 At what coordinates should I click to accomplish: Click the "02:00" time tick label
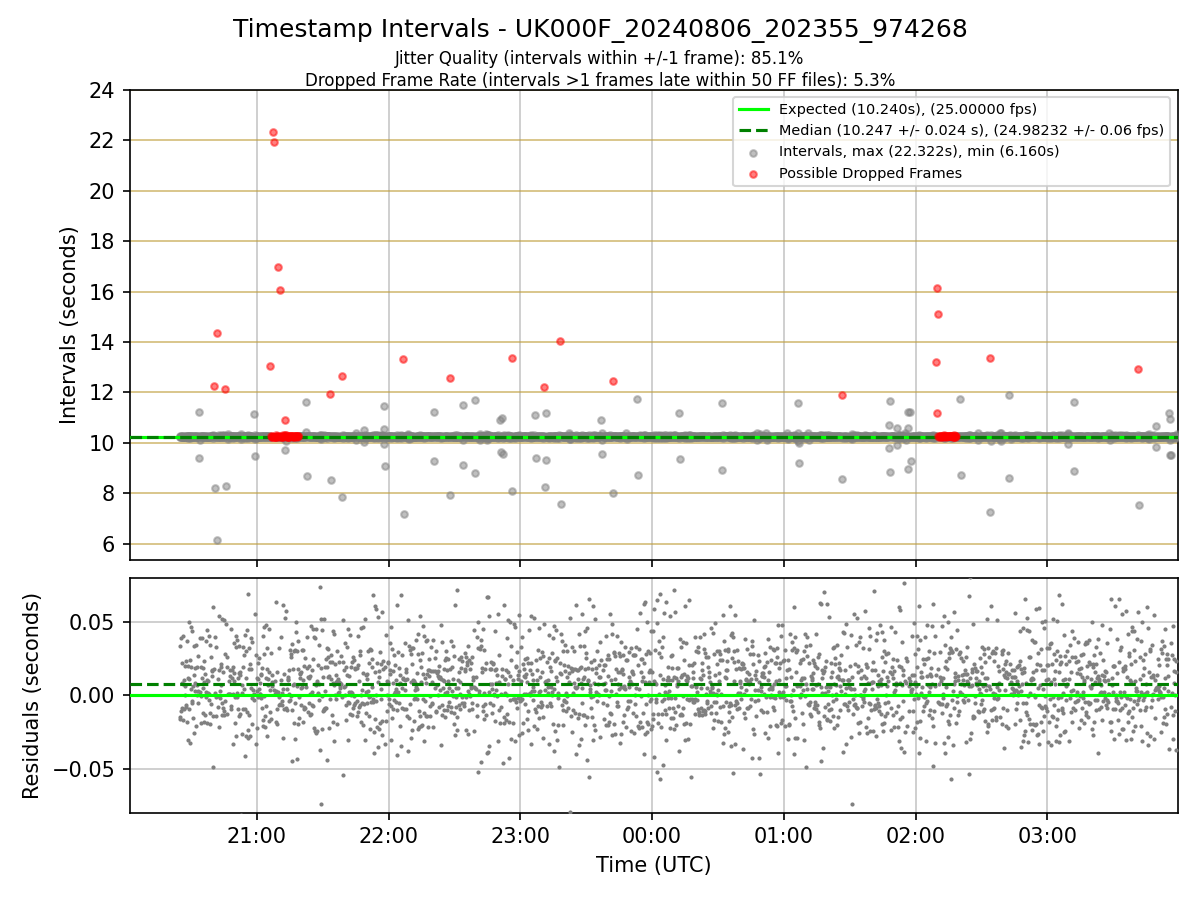(915, 834)
